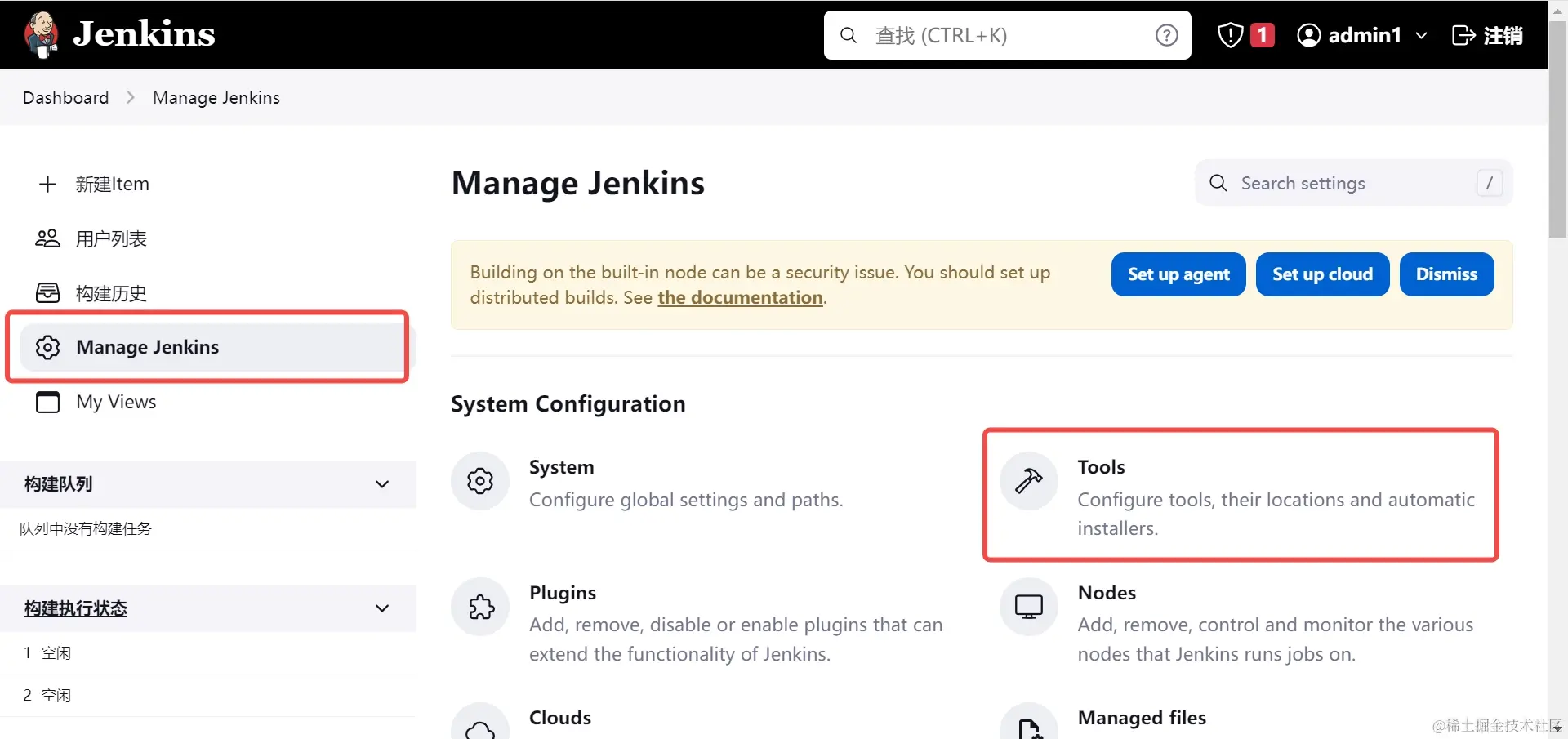
Task: Click the Clouds icon
Action: 479,728
